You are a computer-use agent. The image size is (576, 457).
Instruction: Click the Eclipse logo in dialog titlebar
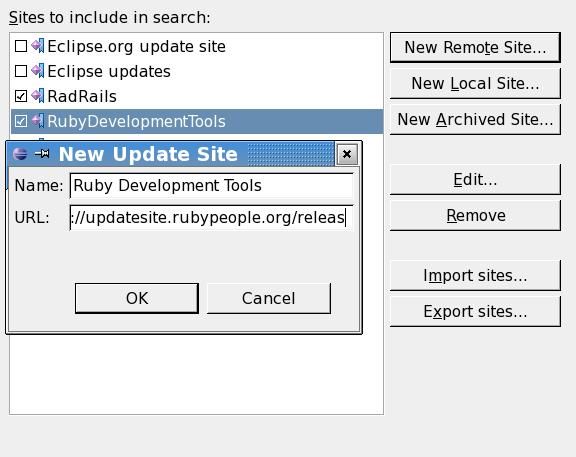pyautogui.click(x=20, y=154)
